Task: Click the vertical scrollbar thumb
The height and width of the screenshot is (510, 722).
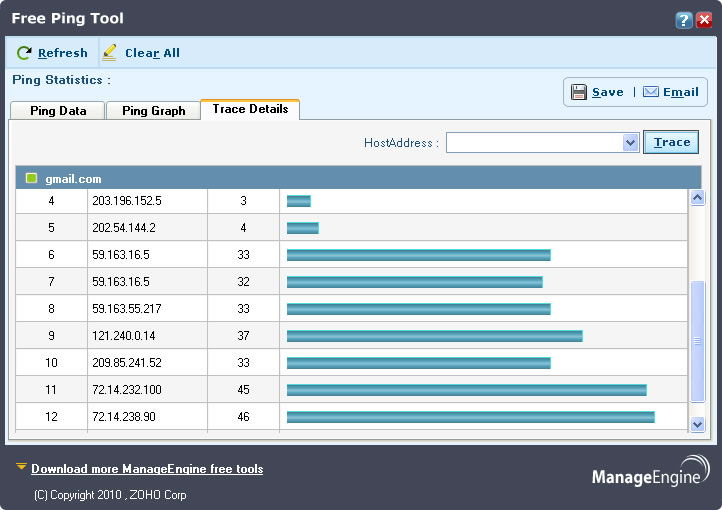Action: [x=698, y=341]
